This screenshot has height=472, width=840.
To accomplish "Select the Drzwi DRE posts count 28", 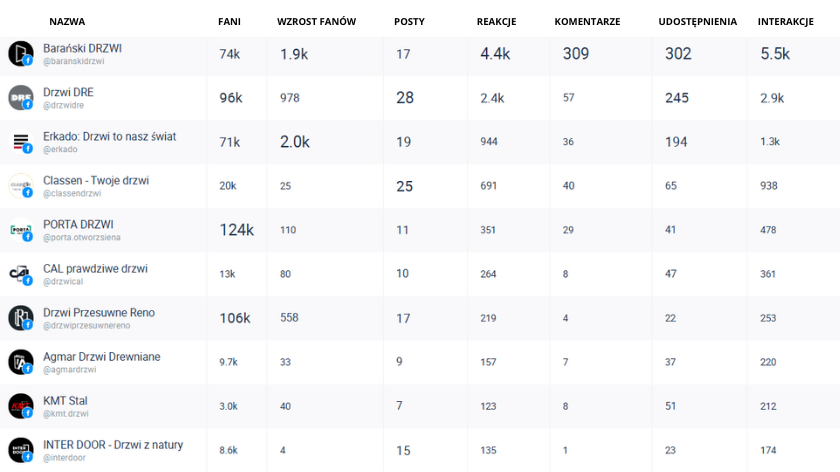I will (404, 98).
